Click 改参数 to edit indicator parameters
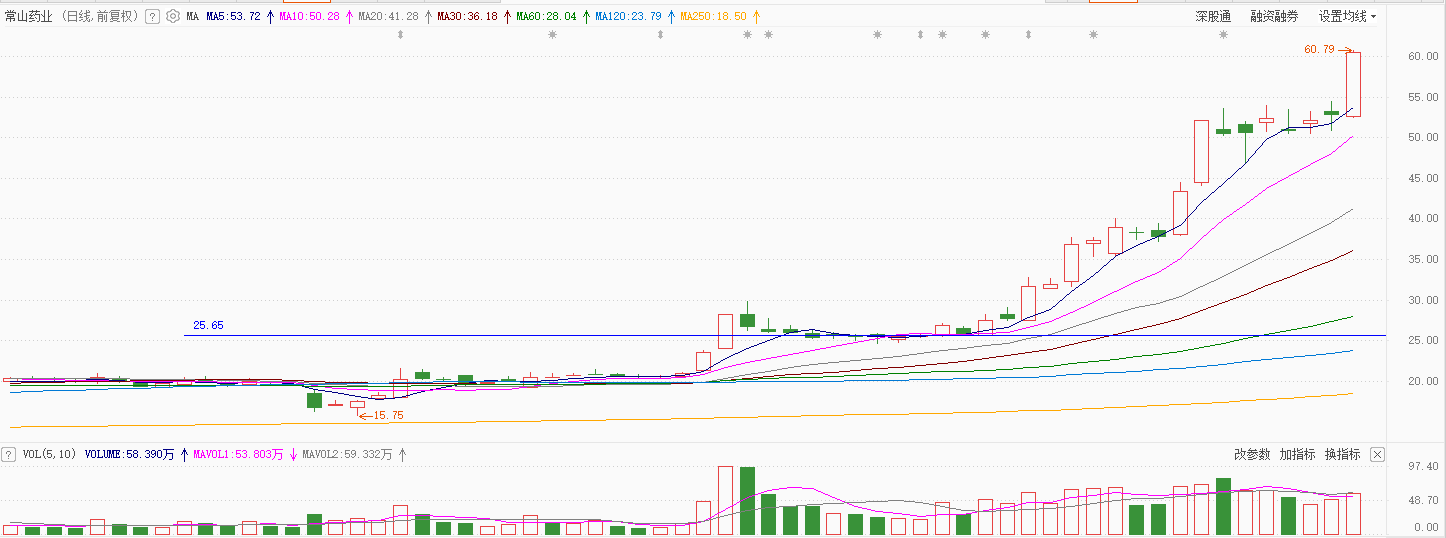This screenshot has height=538, width=1446. [1252, 454]
